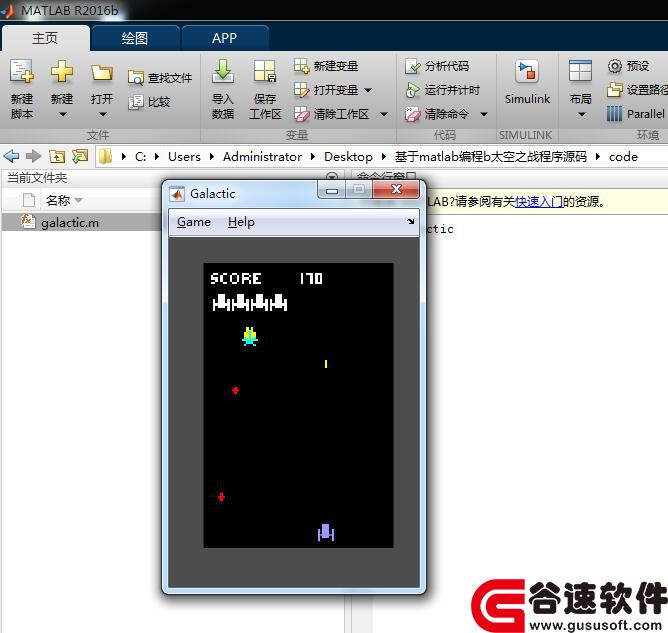
Task: Navigate forward with the right arrow
Action: 33,156
